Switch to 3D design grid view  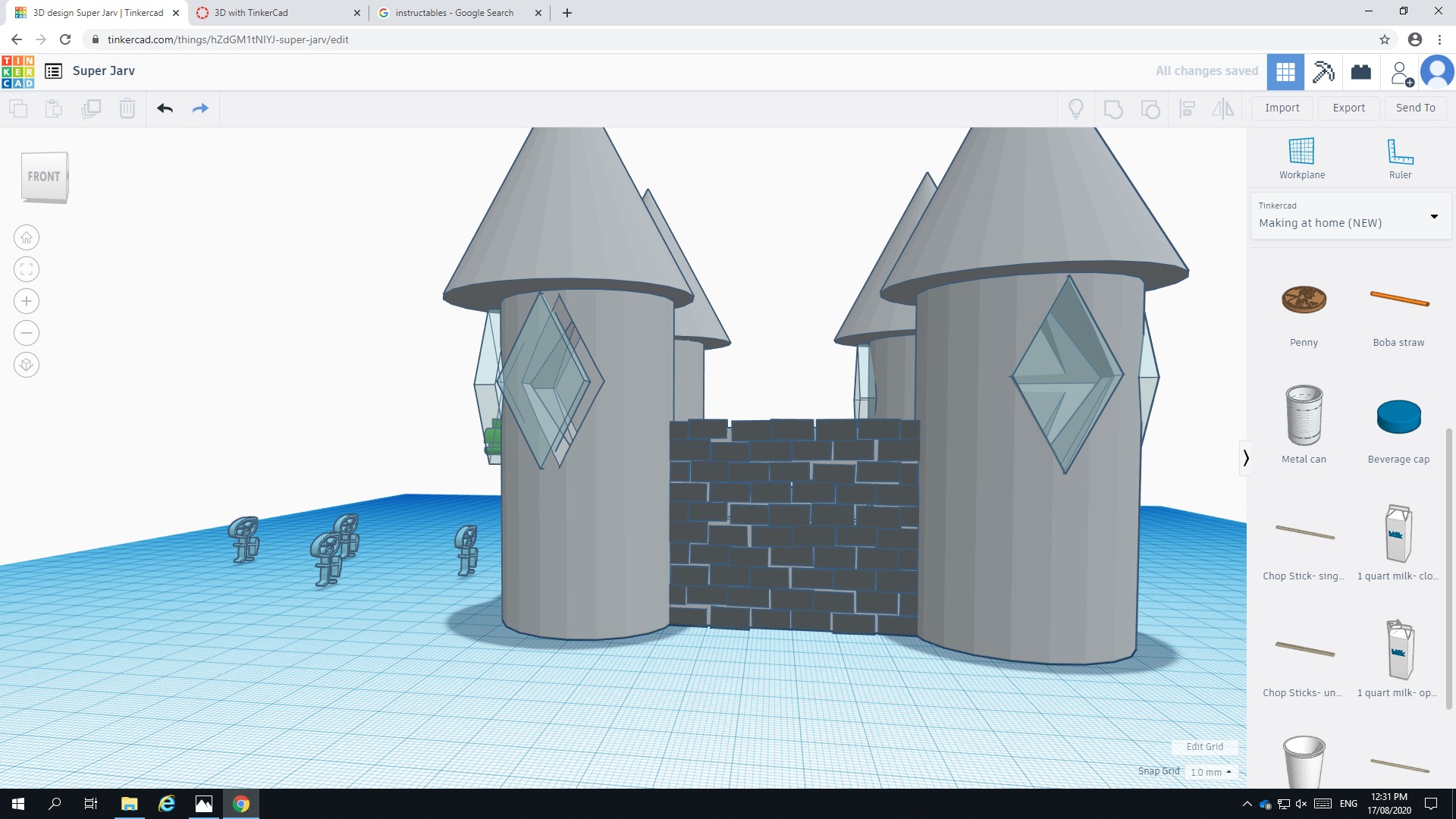pos(1285,71)
